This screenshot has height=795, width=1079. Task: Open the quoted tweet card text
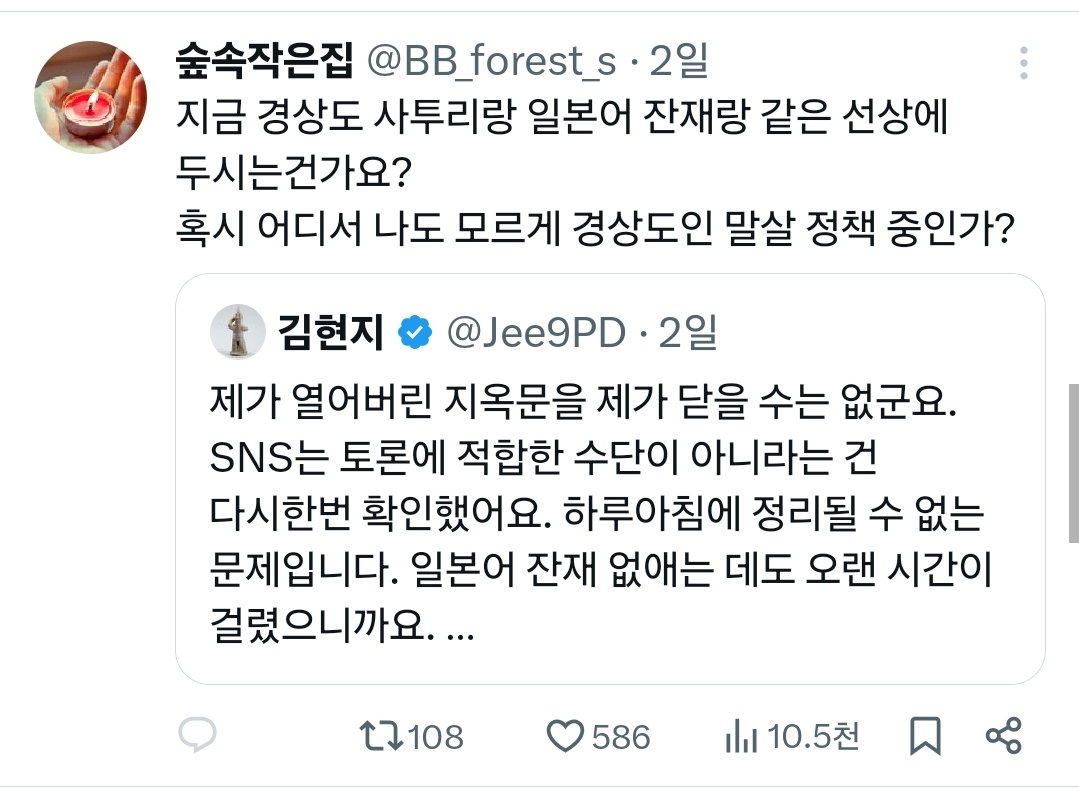[599, 513]
